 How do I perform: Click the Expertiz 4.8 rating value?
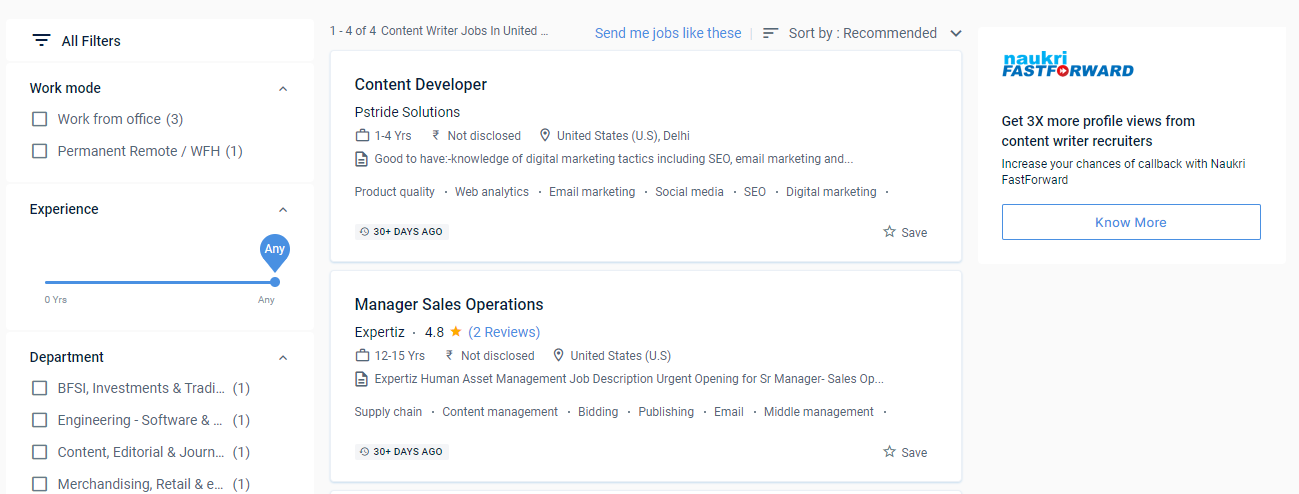(x=434, y=332)
